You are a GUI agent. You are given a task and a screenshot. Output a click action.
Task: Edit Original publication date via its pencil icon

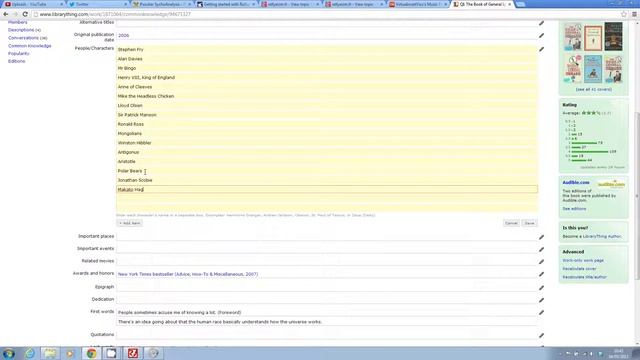(x=541, y=36)
